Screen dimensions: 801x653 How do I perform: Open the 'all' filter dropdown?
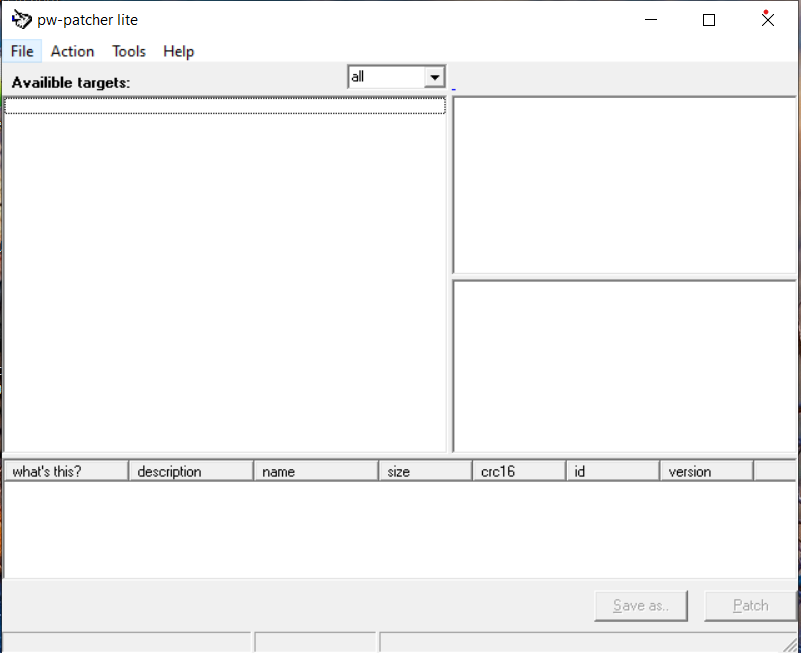point(390,76)
